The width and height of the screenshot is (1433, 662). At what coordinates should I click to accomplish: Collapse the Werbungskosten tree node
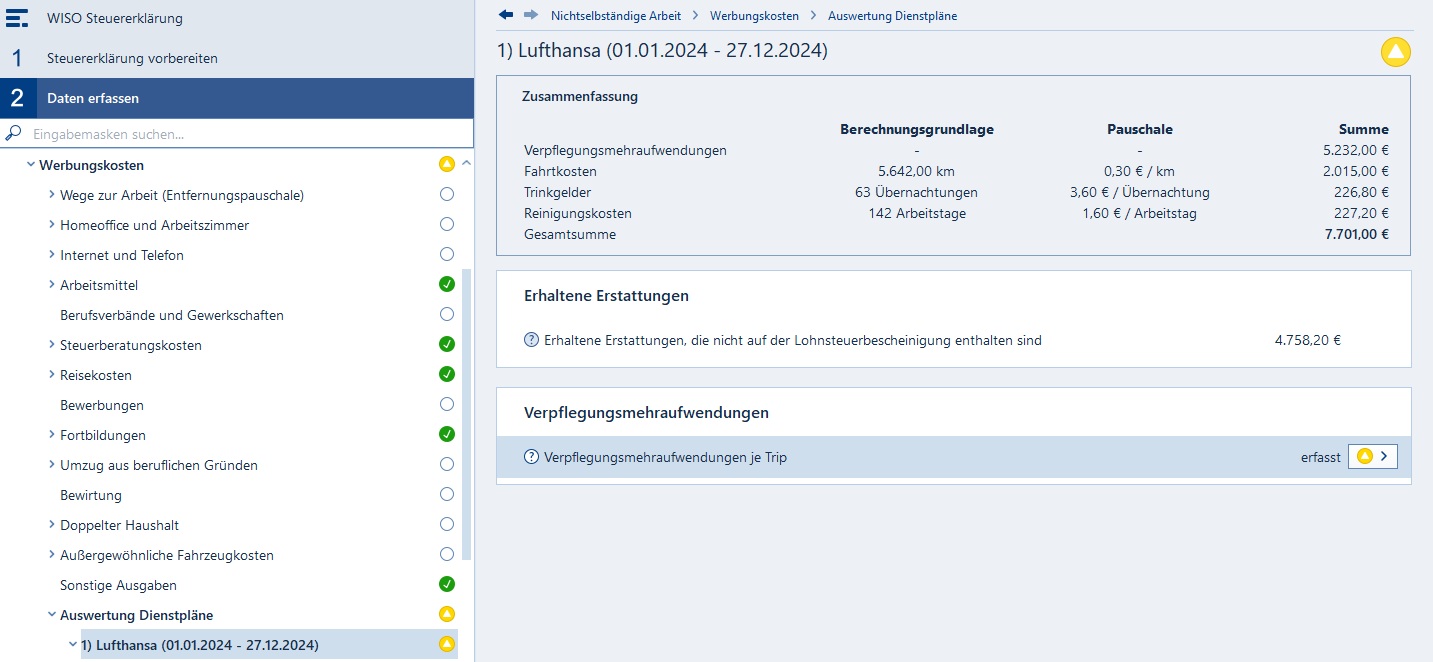pos(30,165)
